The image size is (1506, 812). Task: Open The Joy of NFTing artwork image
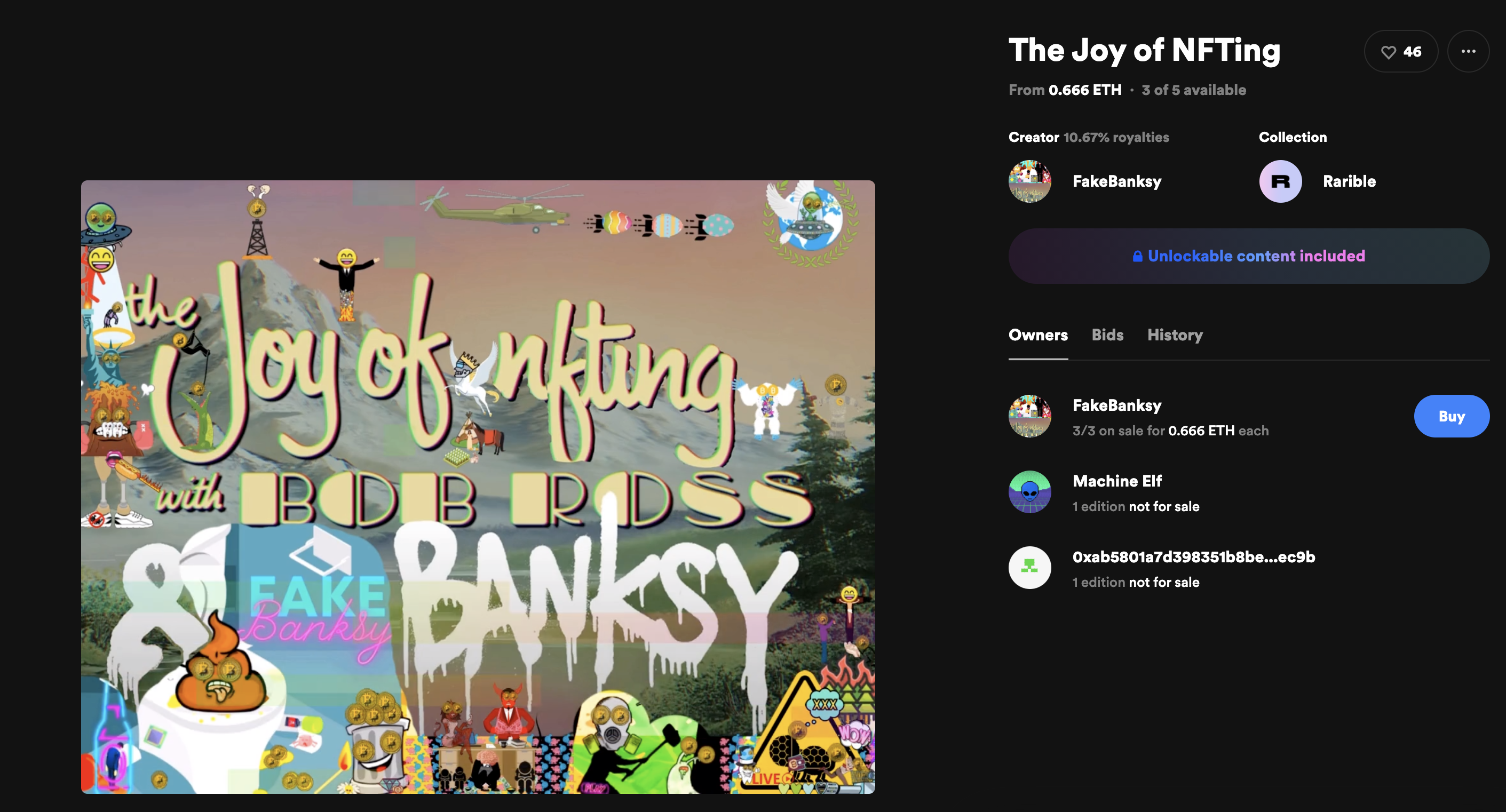click(x=478, y=487)
